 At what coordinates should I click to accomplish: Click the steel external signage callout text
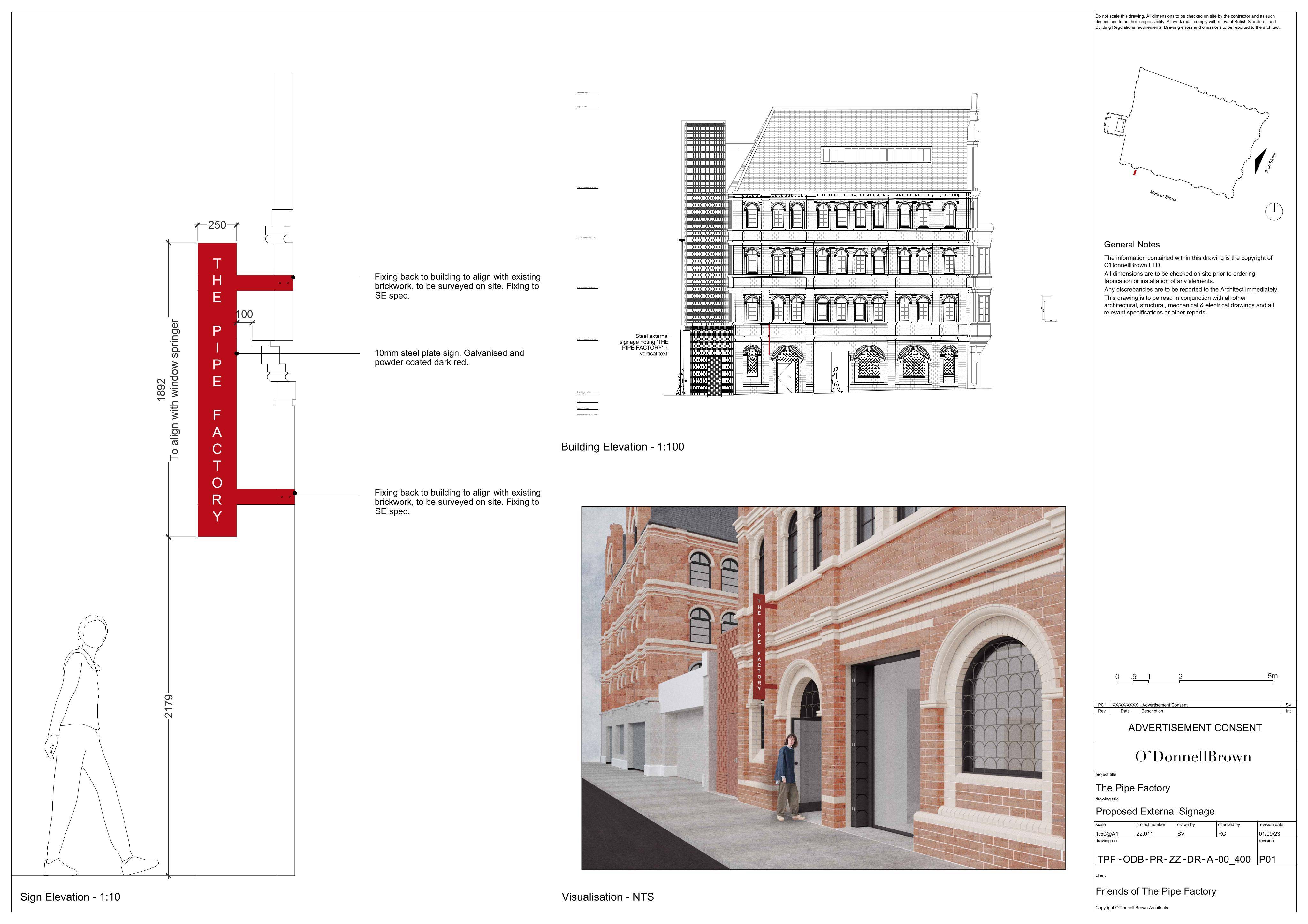(644, 345)
